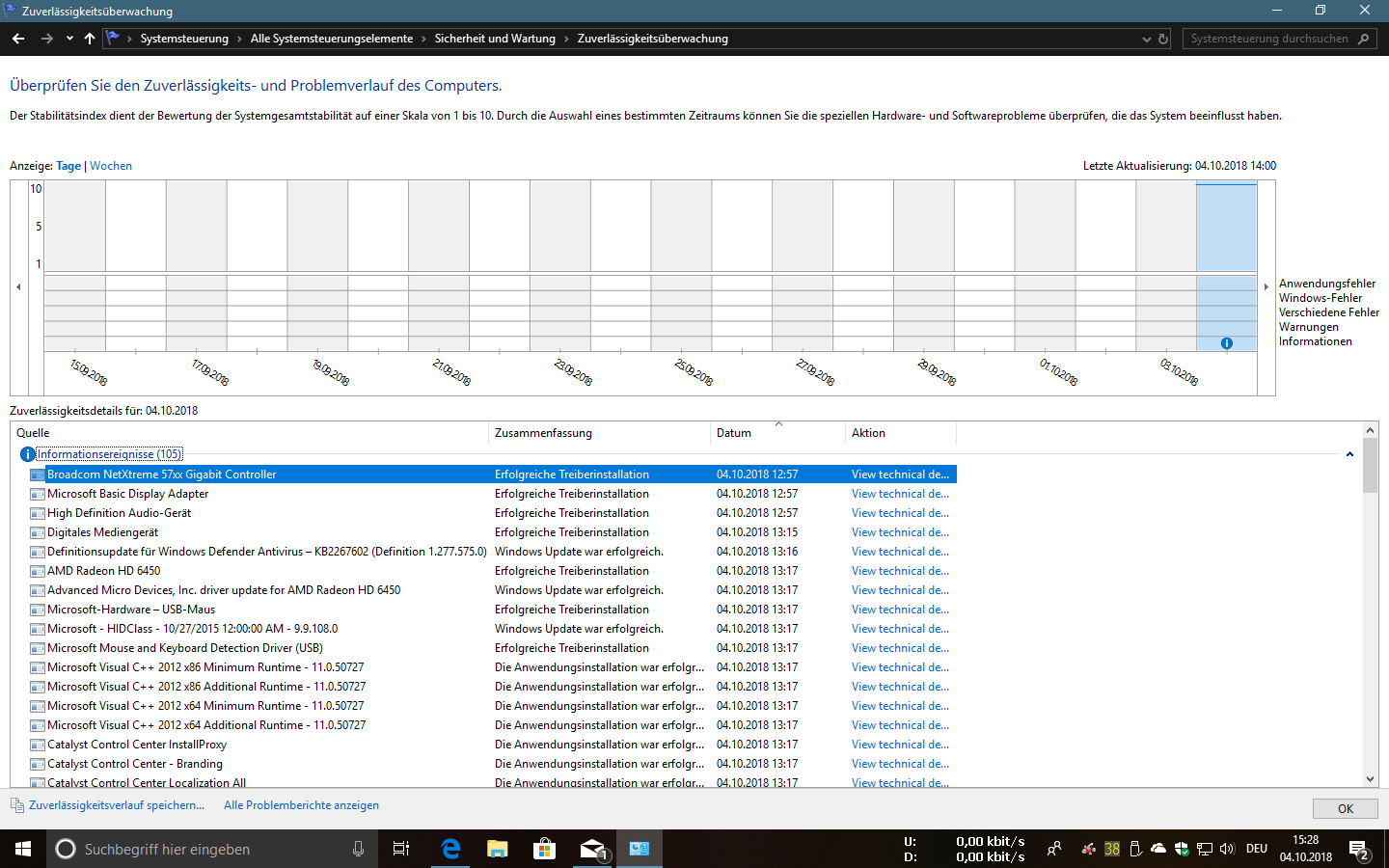This screenshot has width=1389, height=868.
Task: Open the Microsoft Store taskbar icon
Action: point(544,849)
